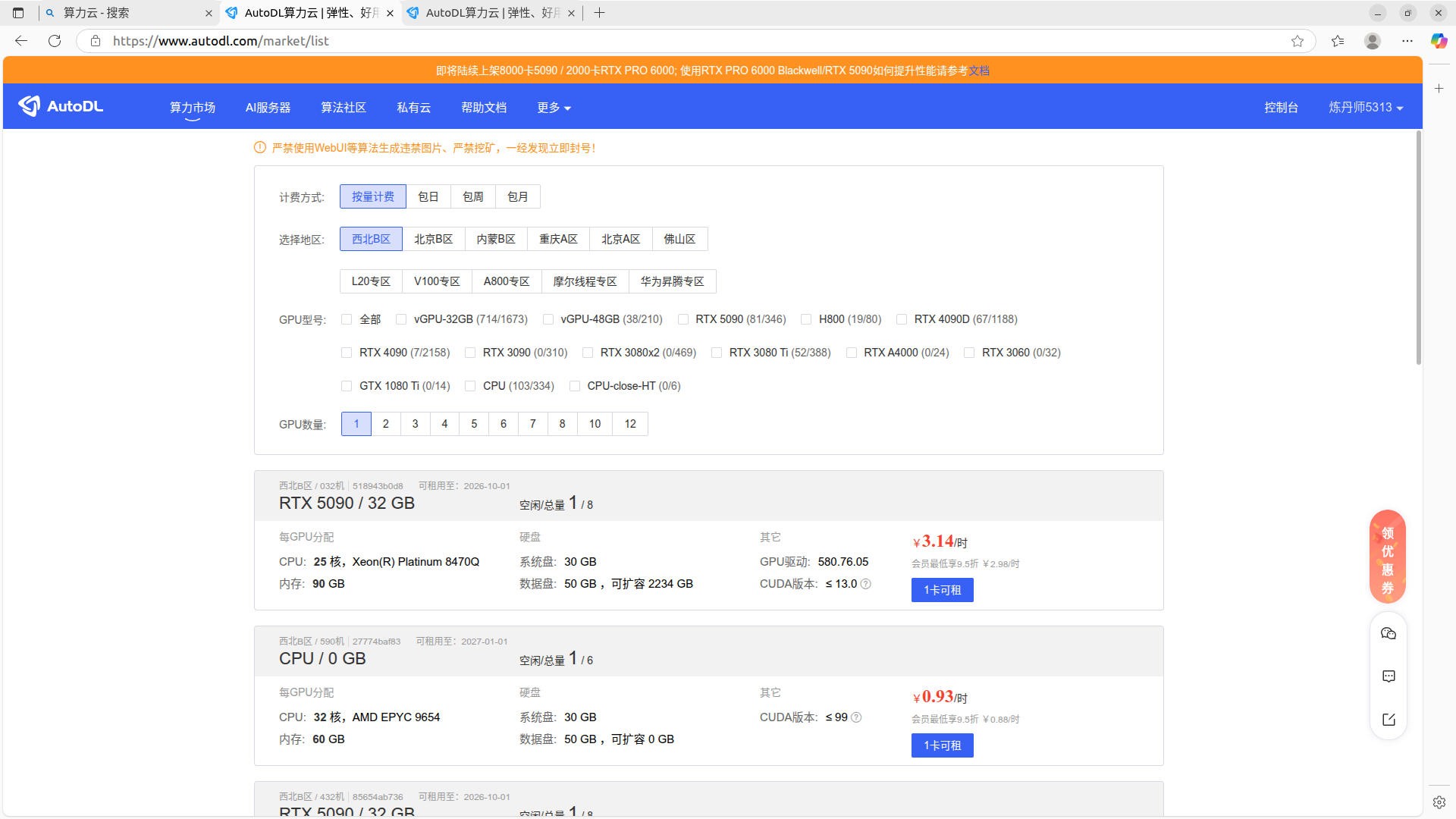Open the Copilot sidebar icon
The width and height of the screenshot is (1456, 819).
click(x=1439, y=41)
